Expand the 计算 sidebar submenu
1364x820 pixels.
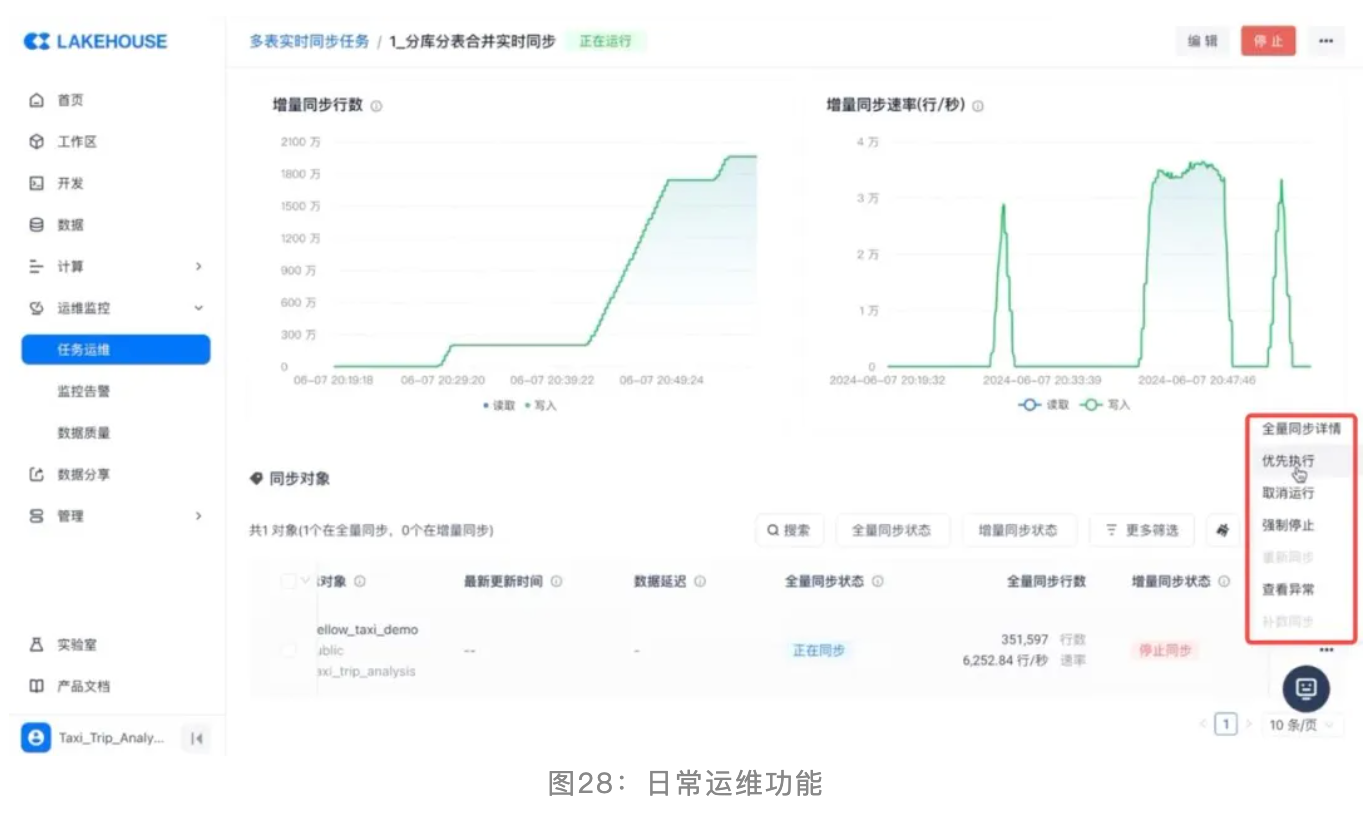click(x=198, y=267)
